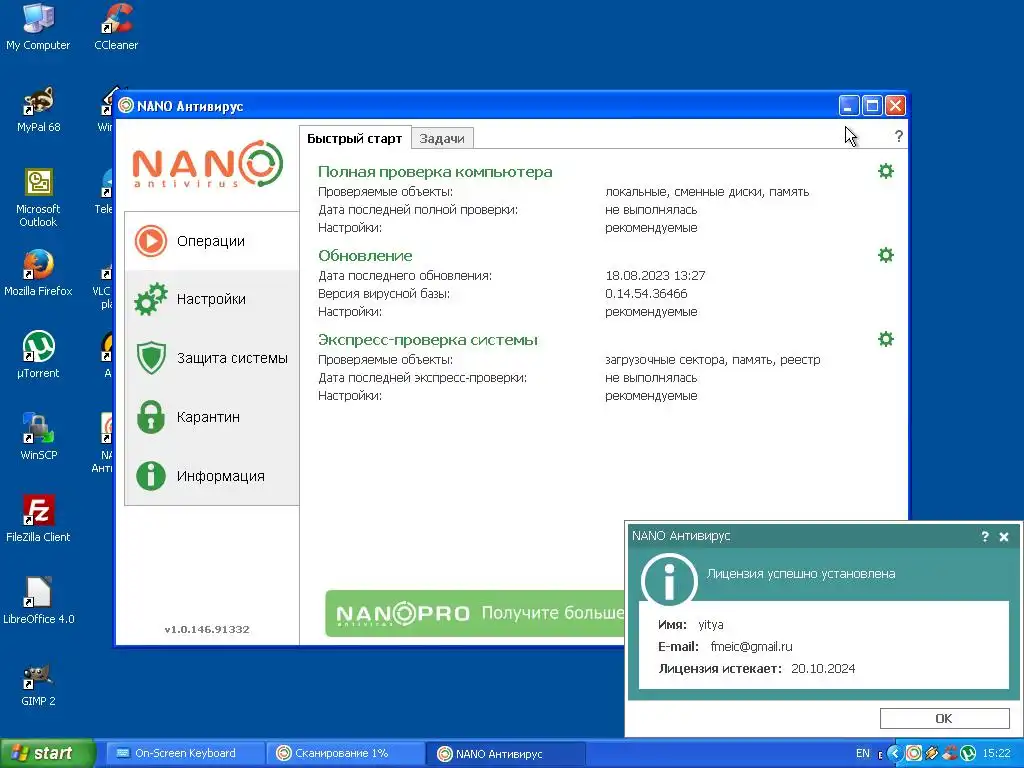The height and width of the screenshot is (768, 1024).
Task: Click the virus database version 0.14.54.36466
Action: pyautogui.click(x=646, y=293)
